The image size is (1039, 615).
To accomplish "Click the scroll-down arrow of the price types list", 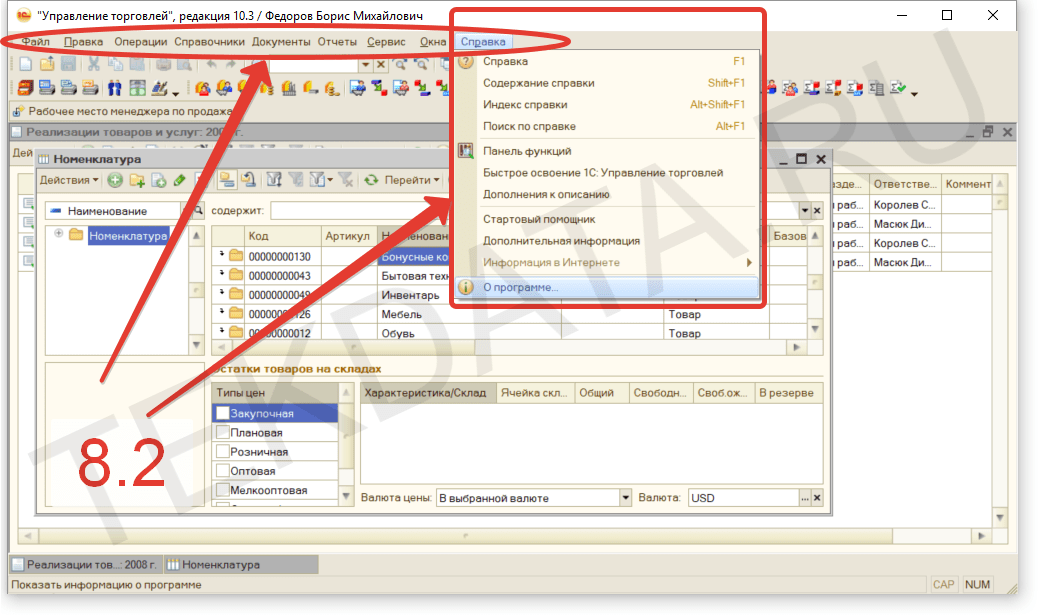I will click(x=346, y=496).
